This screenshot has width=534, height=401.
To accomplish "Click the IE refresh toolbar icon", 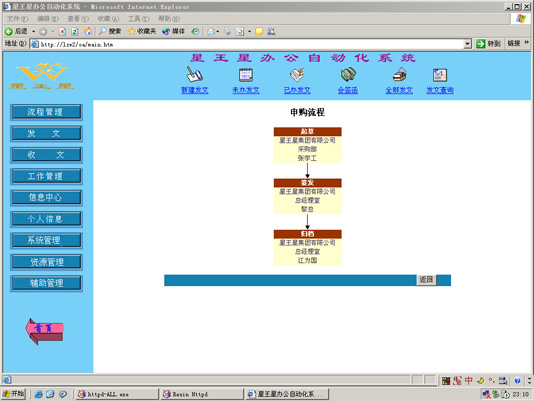I will pos(75,32).
